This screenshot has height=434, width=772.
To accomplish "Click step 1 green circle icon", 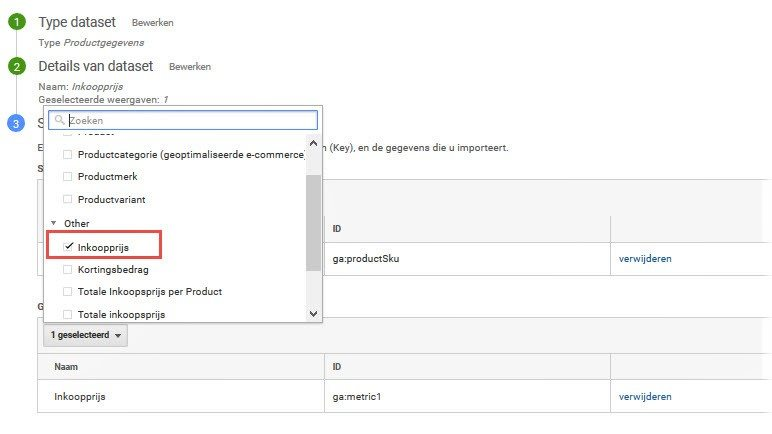I will coord(17,22).
